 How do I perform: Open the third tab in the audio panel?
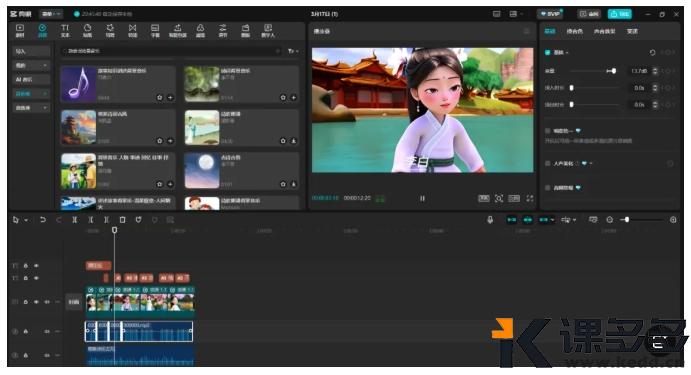tap(604, 31)
